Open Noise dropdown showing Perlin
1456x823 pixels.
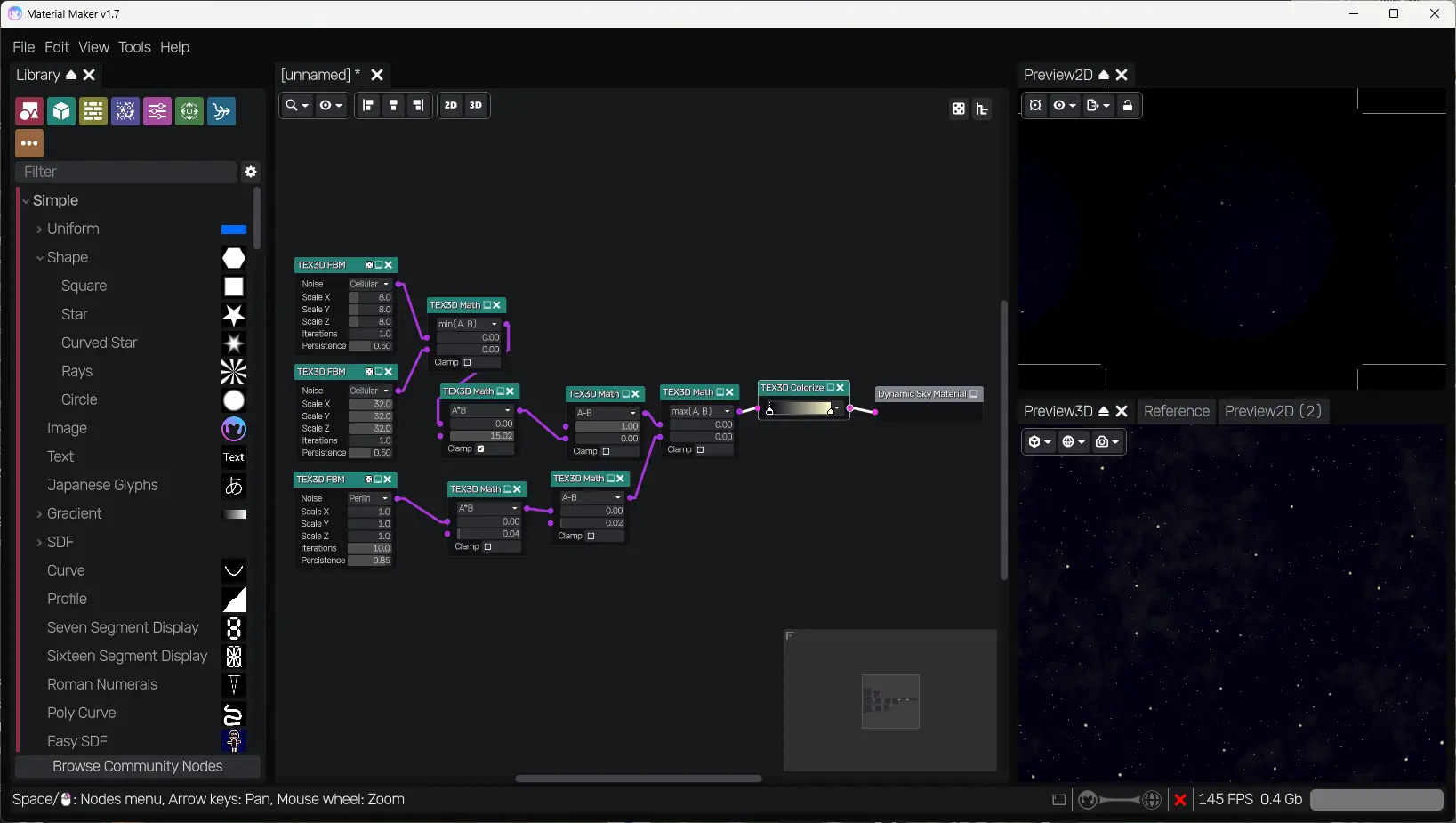[x=369, y=498]
